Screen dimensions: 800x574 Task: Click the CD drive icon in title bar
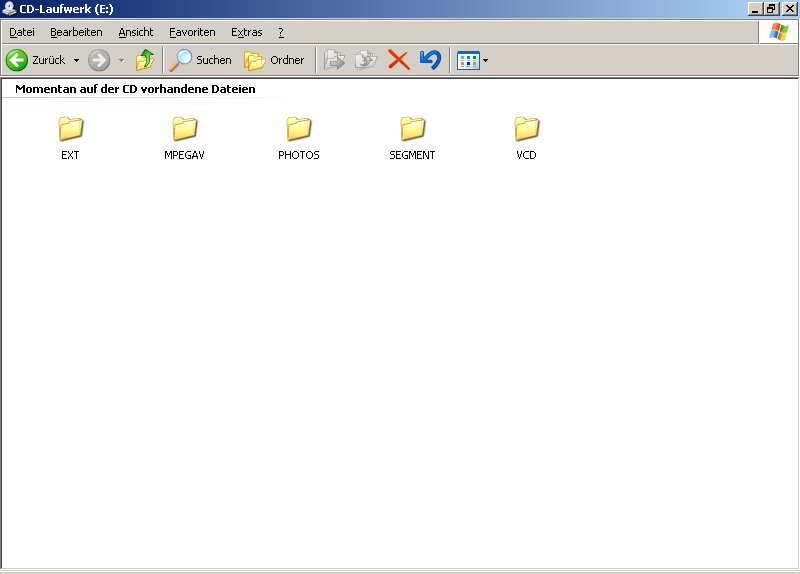tap(9, 9)
